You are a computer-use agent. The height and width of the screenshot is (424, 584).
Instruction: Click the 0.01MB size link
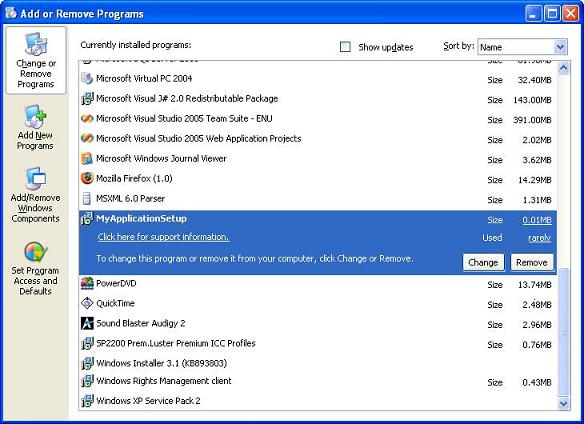[537, 220]
